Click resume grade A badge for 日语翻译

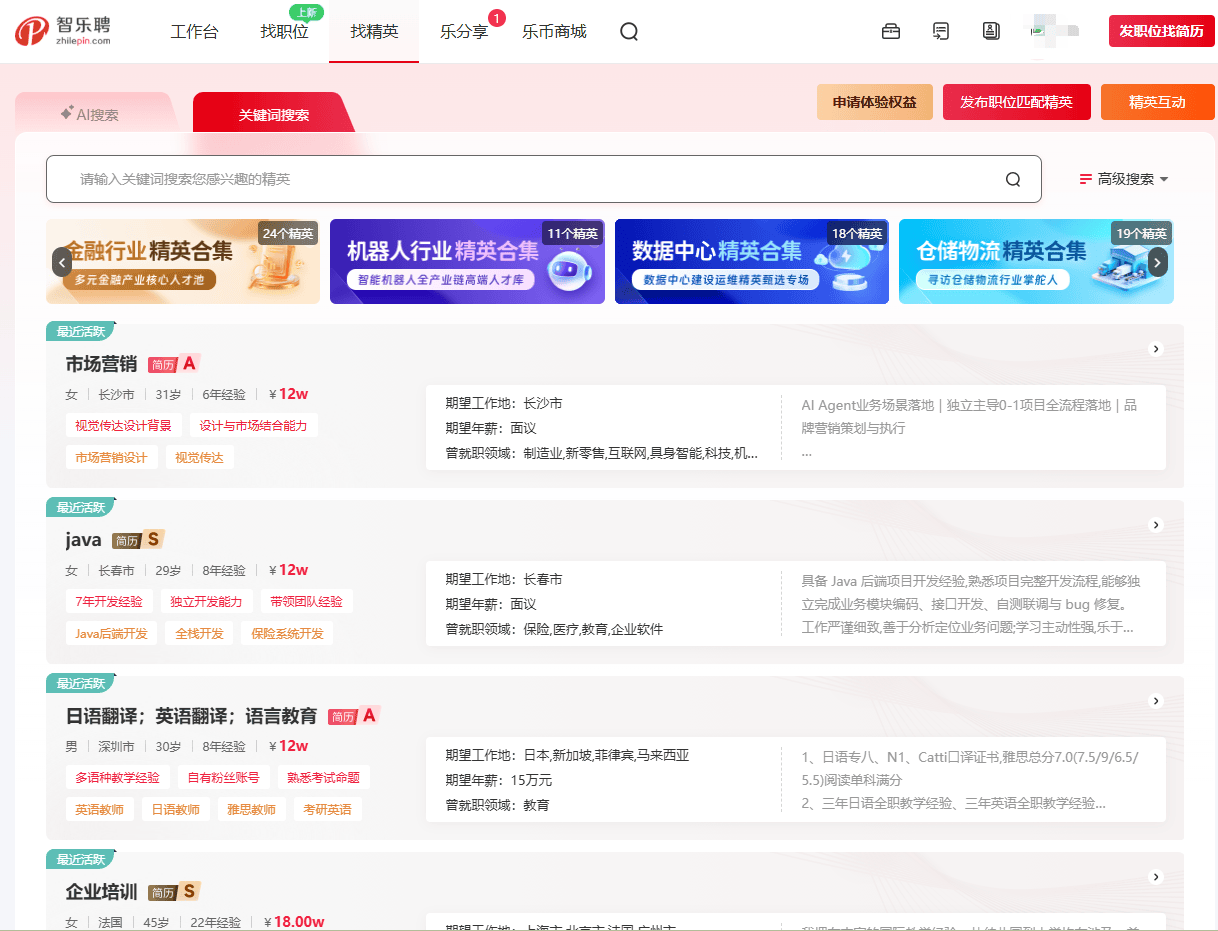[354, 716]
